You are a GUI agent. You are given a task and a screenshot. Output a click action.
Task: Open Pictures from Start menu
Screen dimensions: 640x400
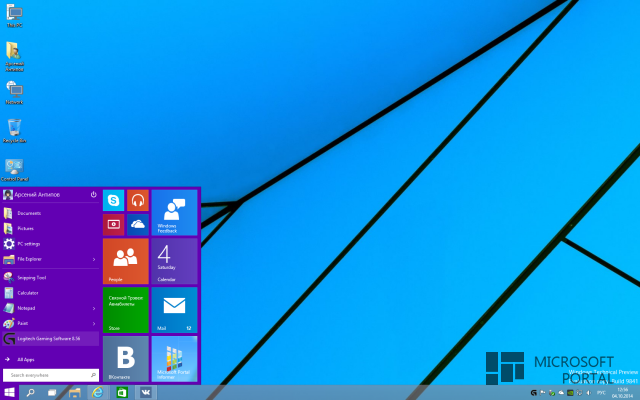51,229
